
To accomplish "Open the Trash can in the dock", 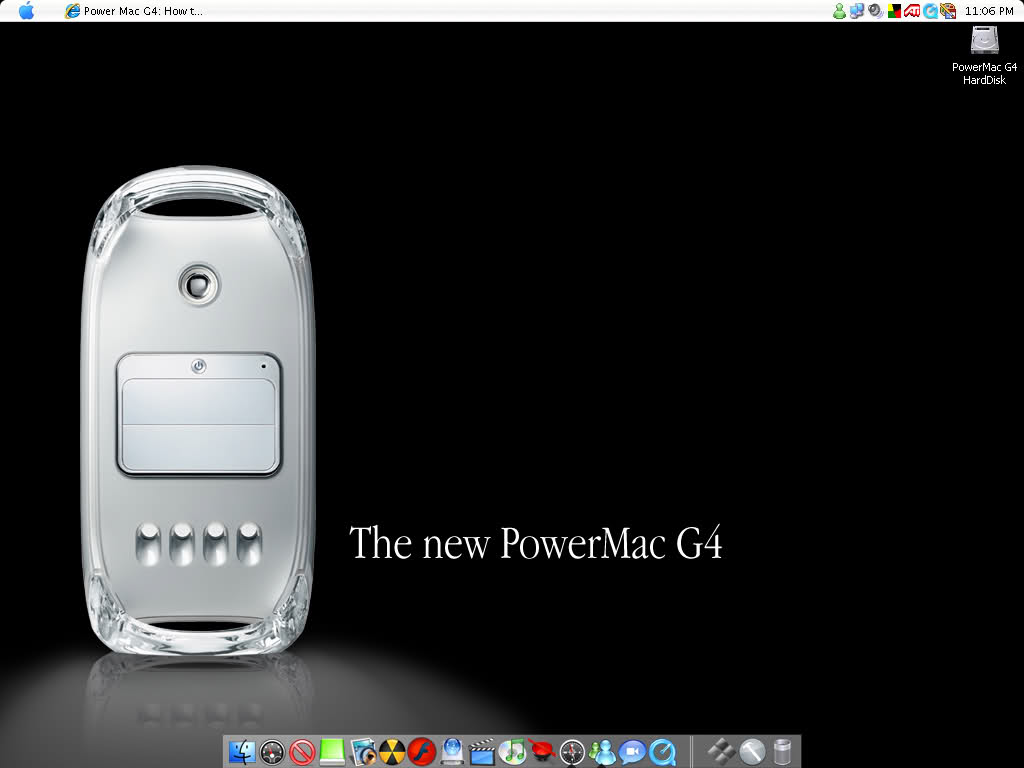I will click(x=782, y=752).
